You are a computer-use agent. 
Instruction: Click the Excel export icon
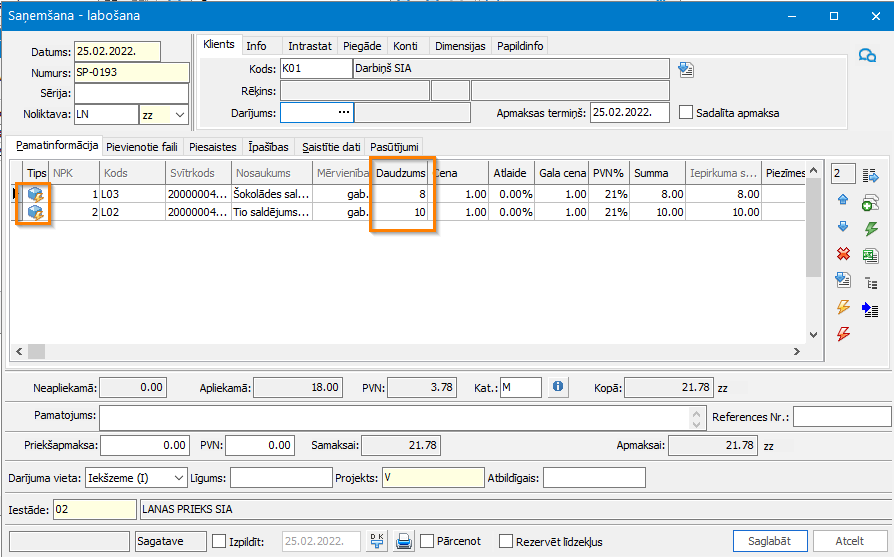click(x=871, y=256)
